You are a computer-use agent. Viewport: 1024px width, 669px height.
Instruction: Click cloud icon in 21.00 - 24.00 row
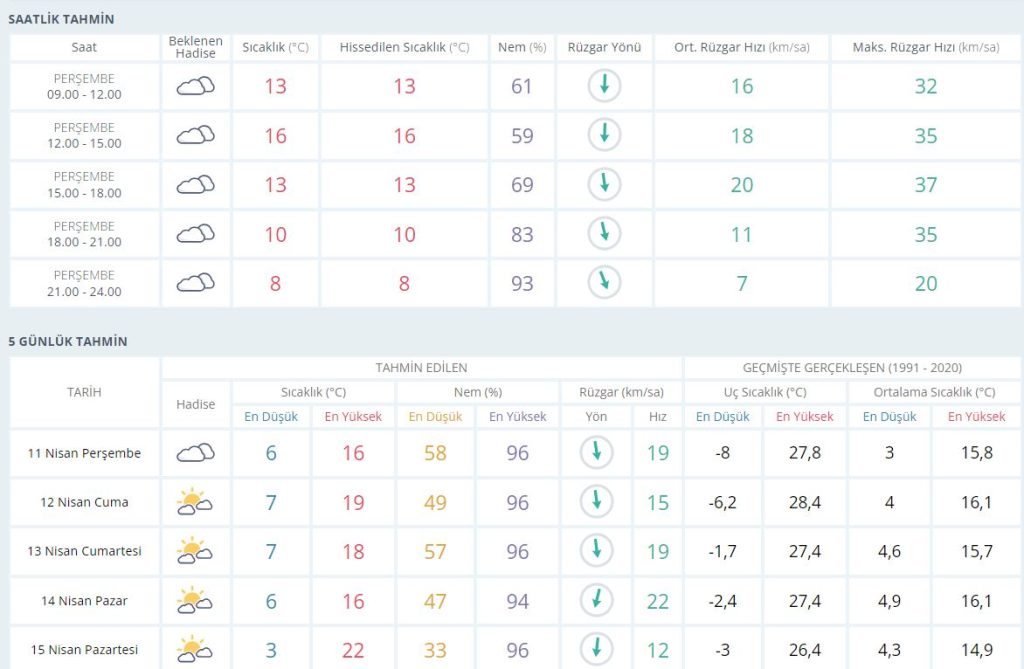coord(196,283)
